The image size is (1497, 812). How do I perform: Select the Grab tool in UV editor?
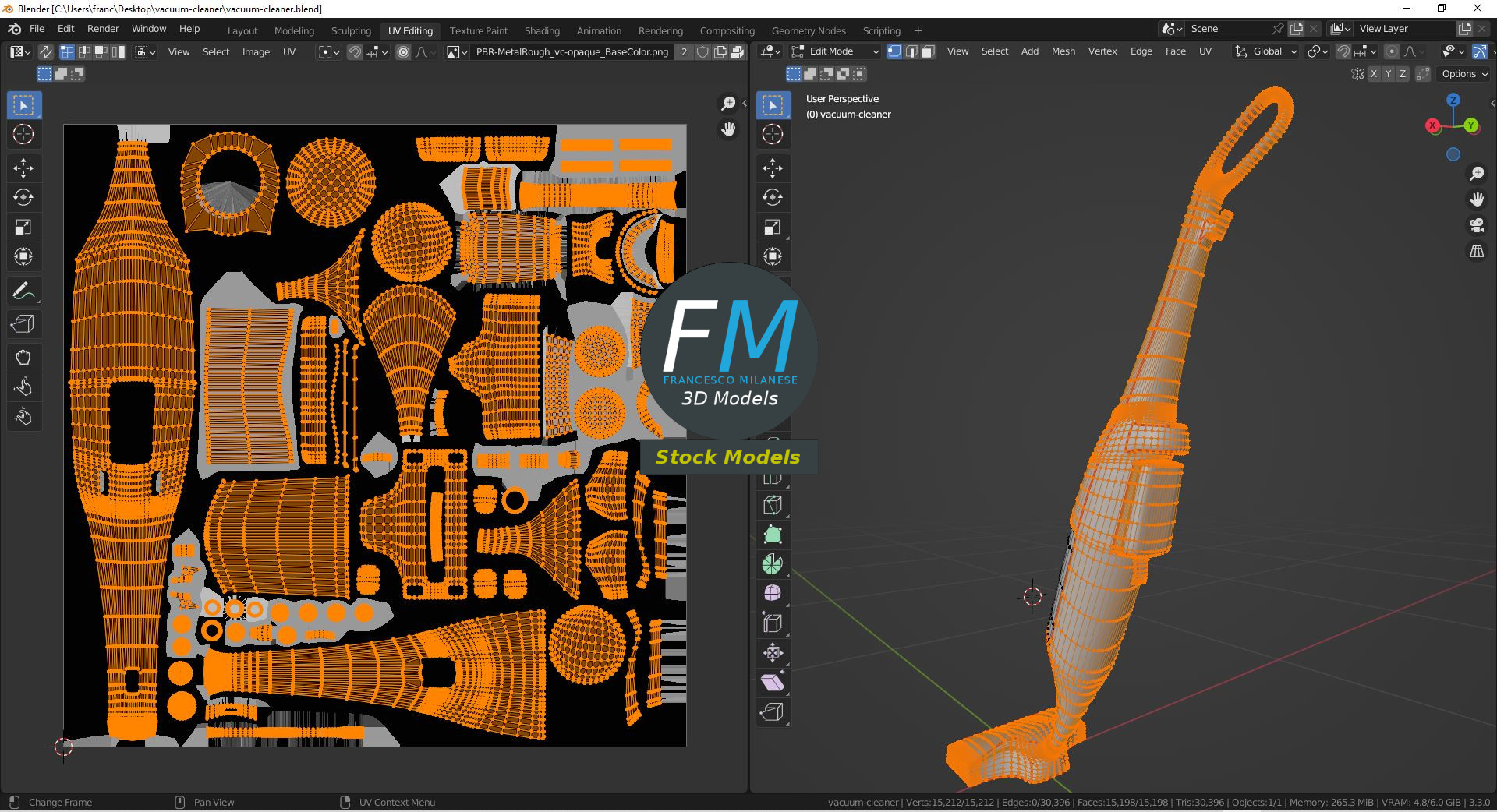(x=23, y=358)
